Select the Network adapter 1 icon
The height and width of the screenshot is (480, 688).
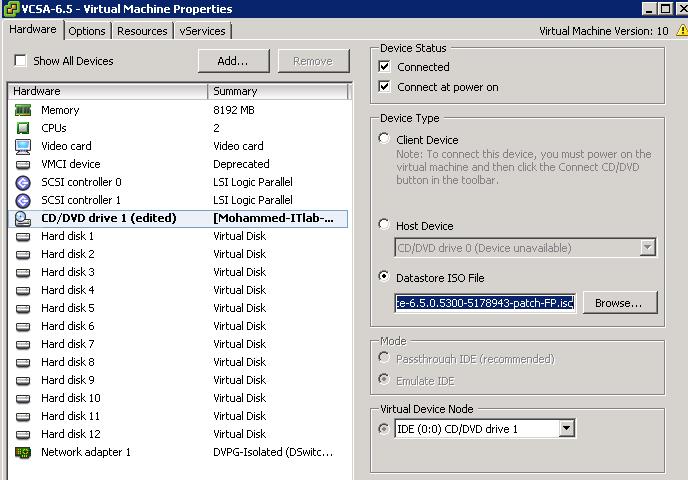pos(23,452)
